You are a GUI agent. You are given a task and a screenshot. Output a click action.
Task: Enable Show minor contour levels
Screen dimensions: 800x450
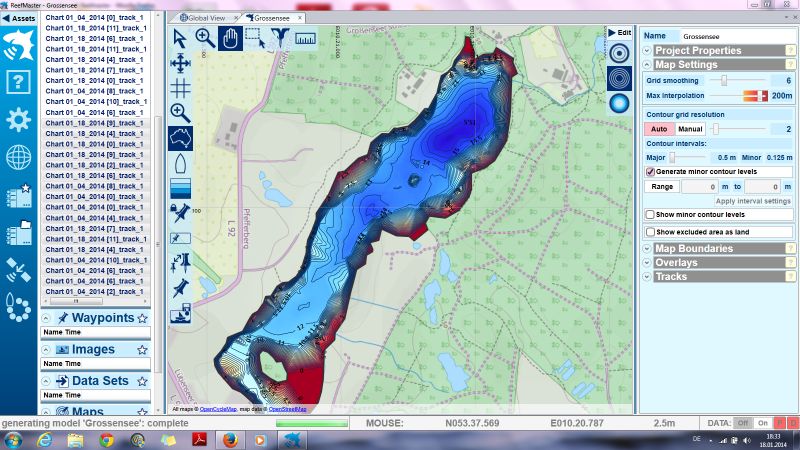pyautogui.click(x=650, y=214)
